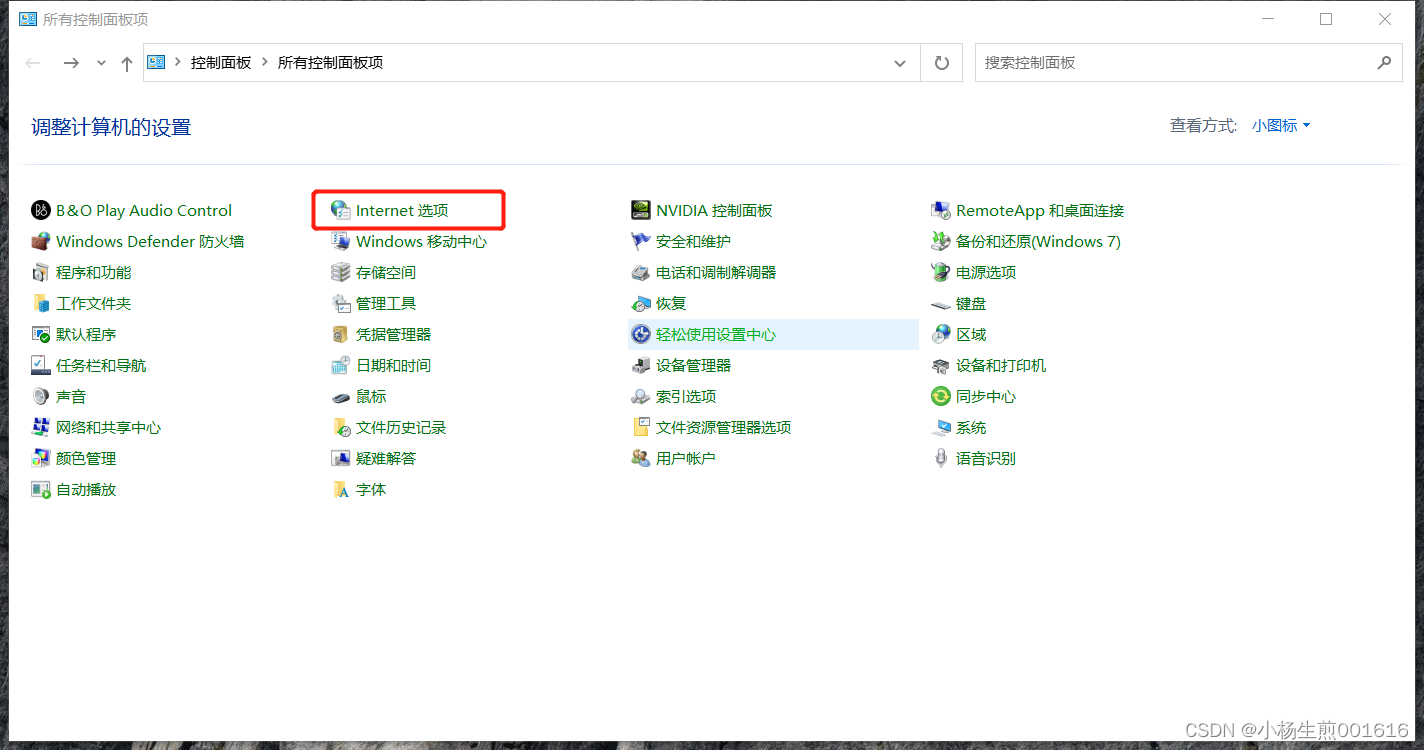This screenshot has height=750, width=1424.
Task: Open the 安全和维护 flag icon
Action: pyautogui.click(x=641, y=241)
